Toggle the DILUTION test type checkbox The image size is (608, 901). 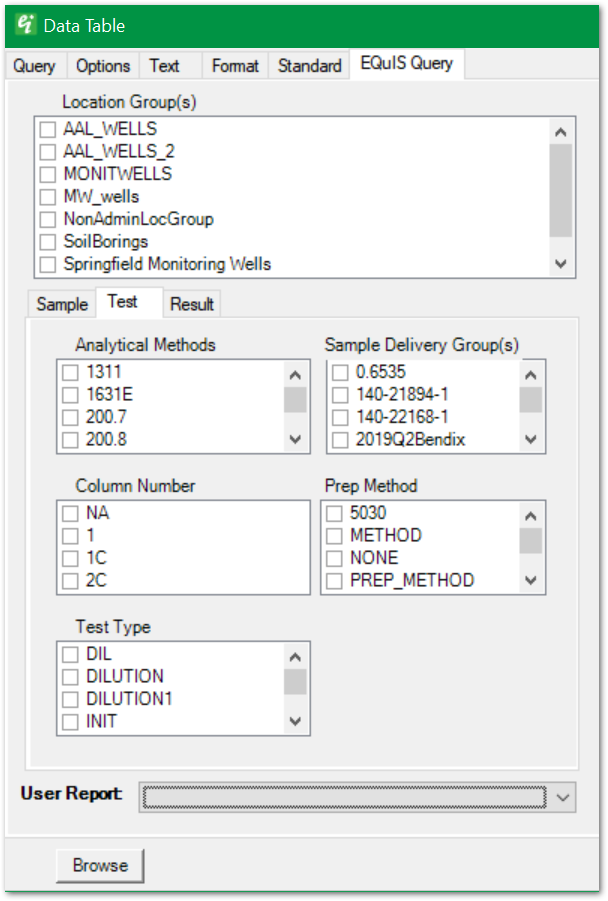pyautogui.click(x=70, y=677)
